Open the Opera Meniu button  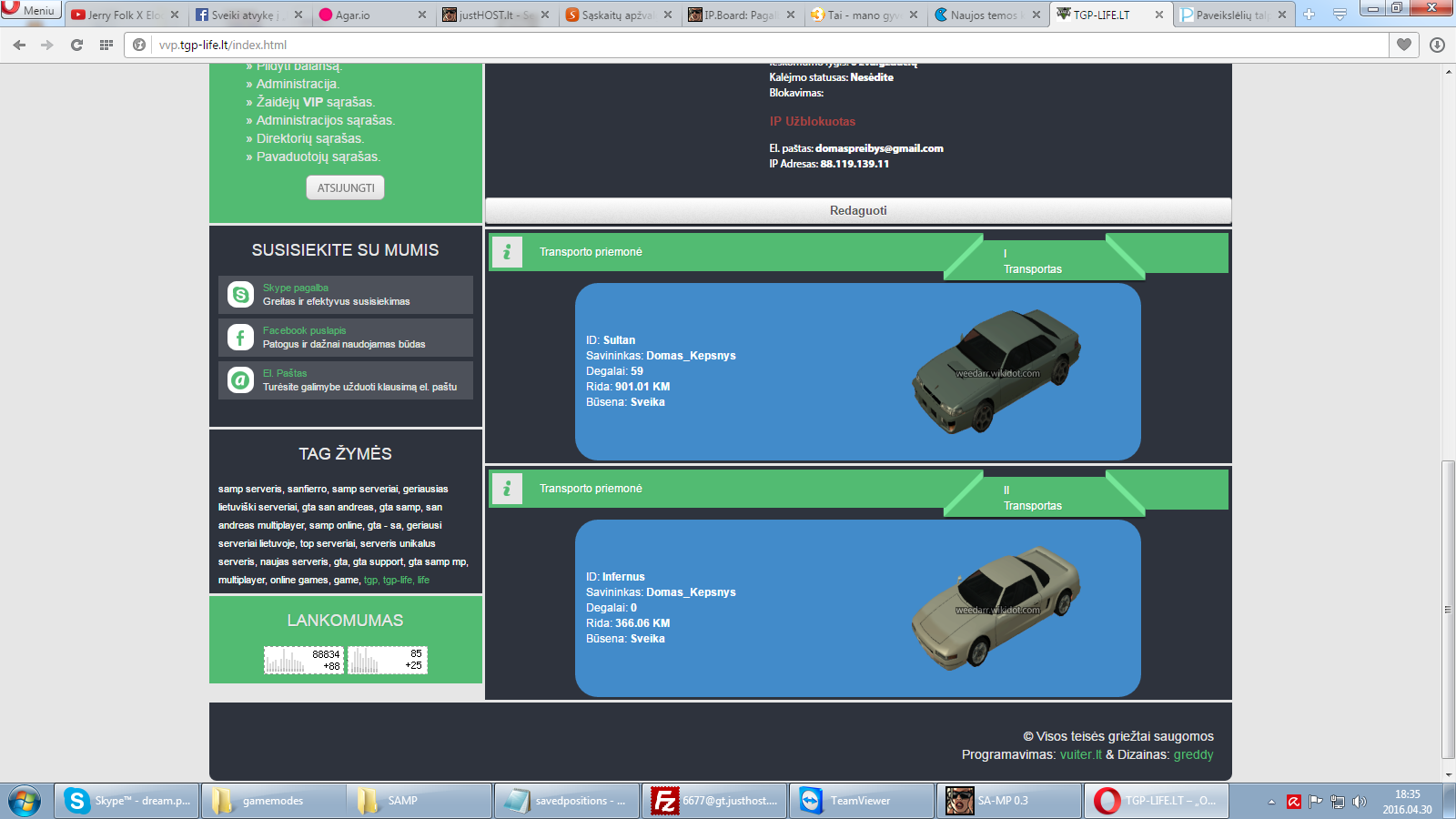pyautogui.click(x=30, y=10)
